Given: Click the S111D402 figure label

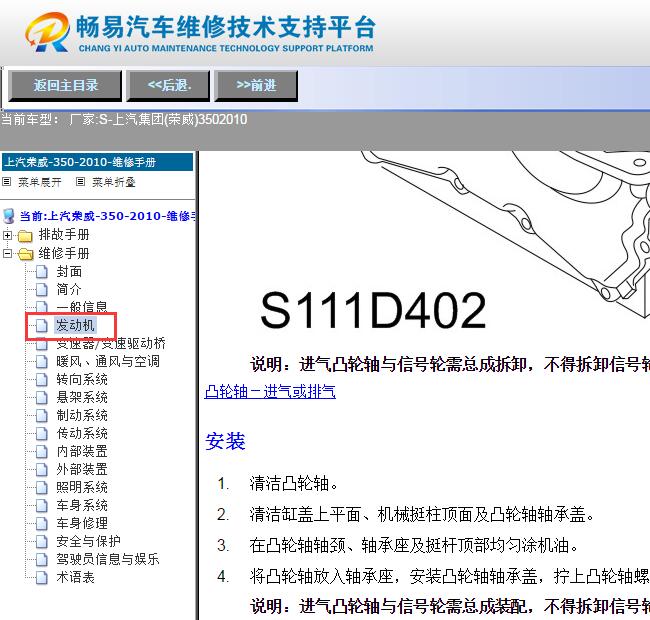Looking at the screenshot, I should click(373, 311).
